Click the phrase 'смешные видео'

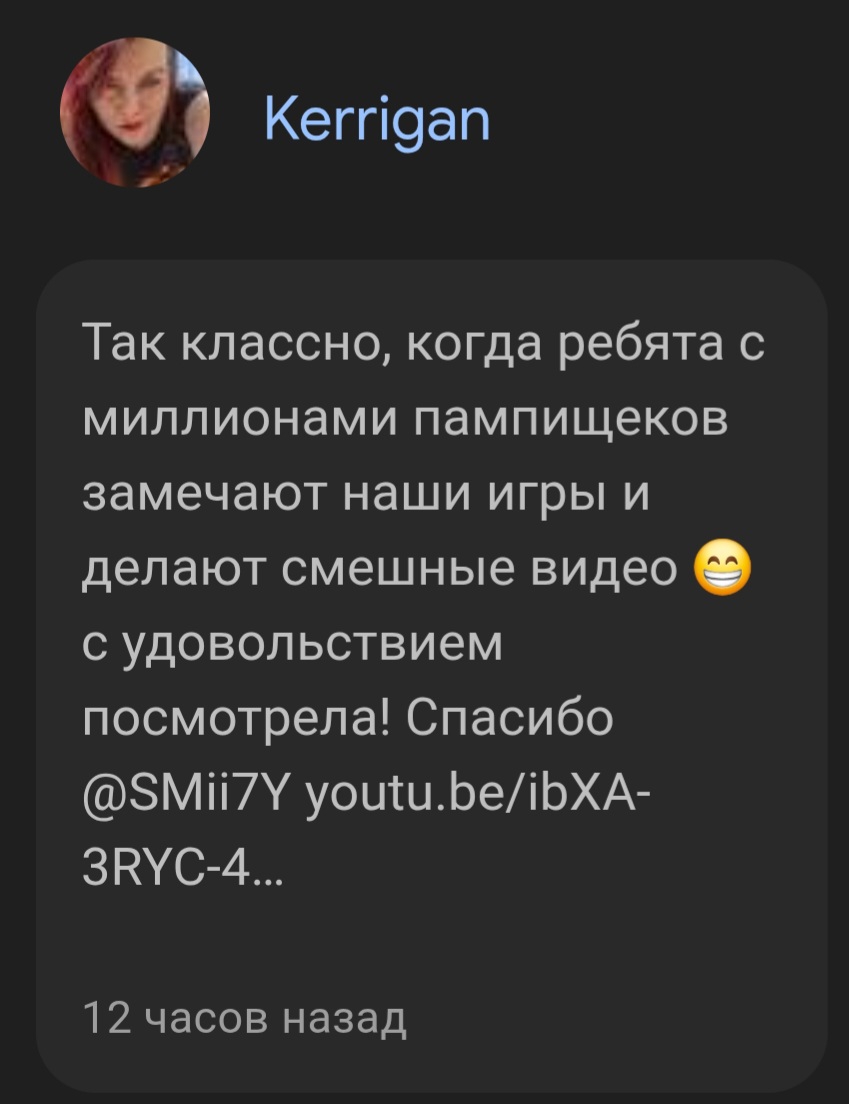point(478,570)
